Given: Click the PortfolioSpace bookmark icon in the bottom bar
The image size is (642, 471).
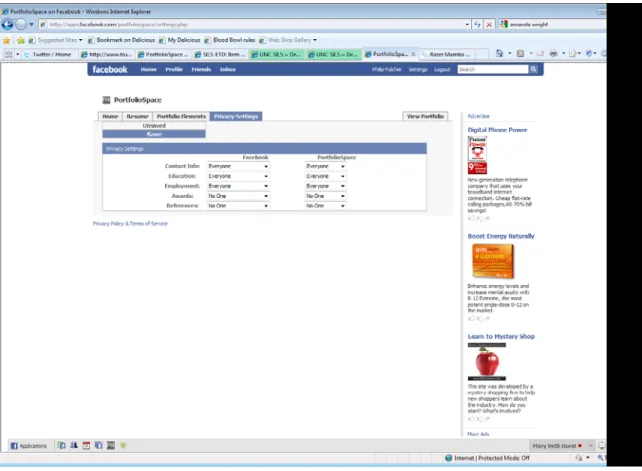Looking at the screenshot, I should (111, 445).
